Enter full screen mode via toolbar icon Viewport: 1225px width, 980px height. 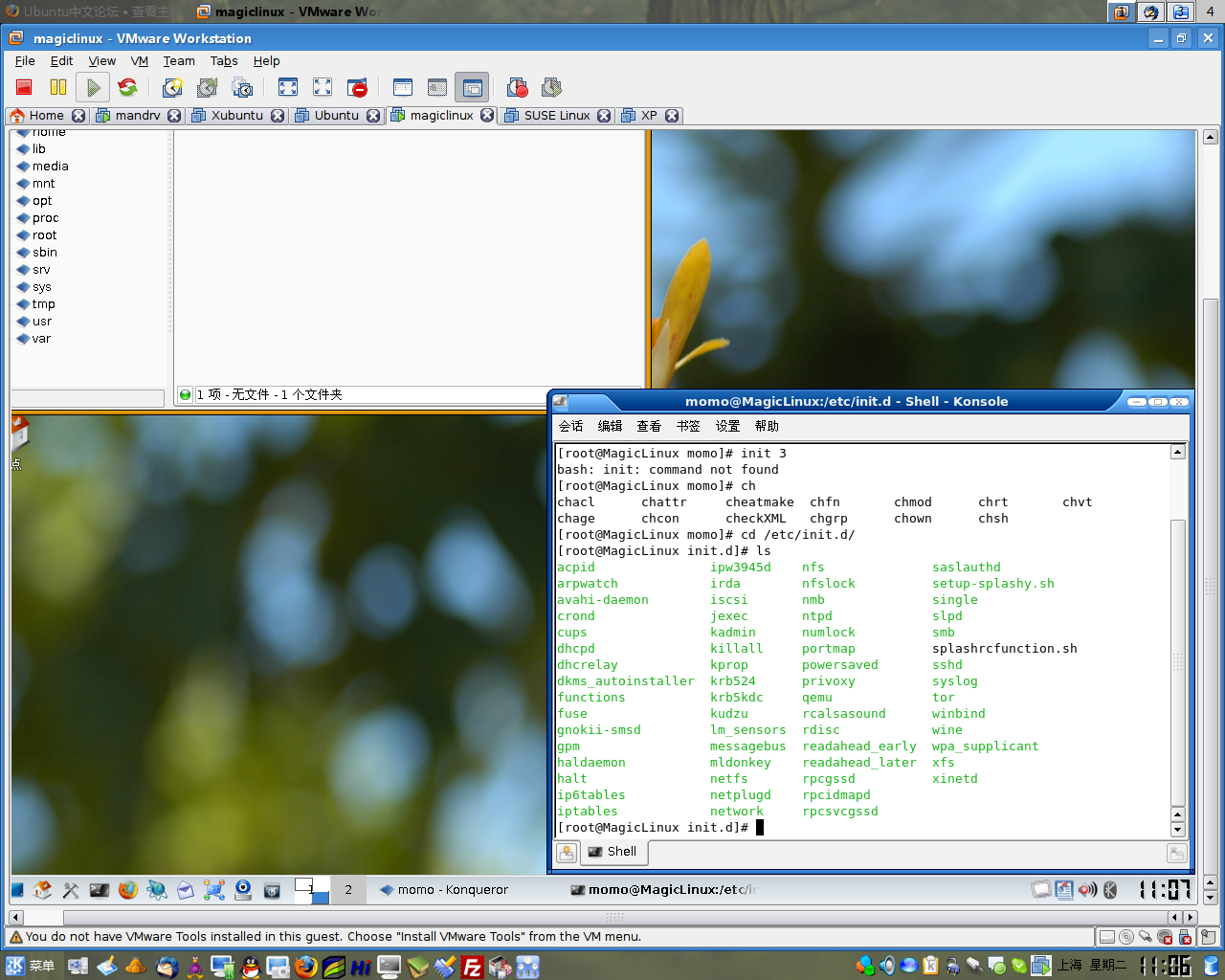288,87
